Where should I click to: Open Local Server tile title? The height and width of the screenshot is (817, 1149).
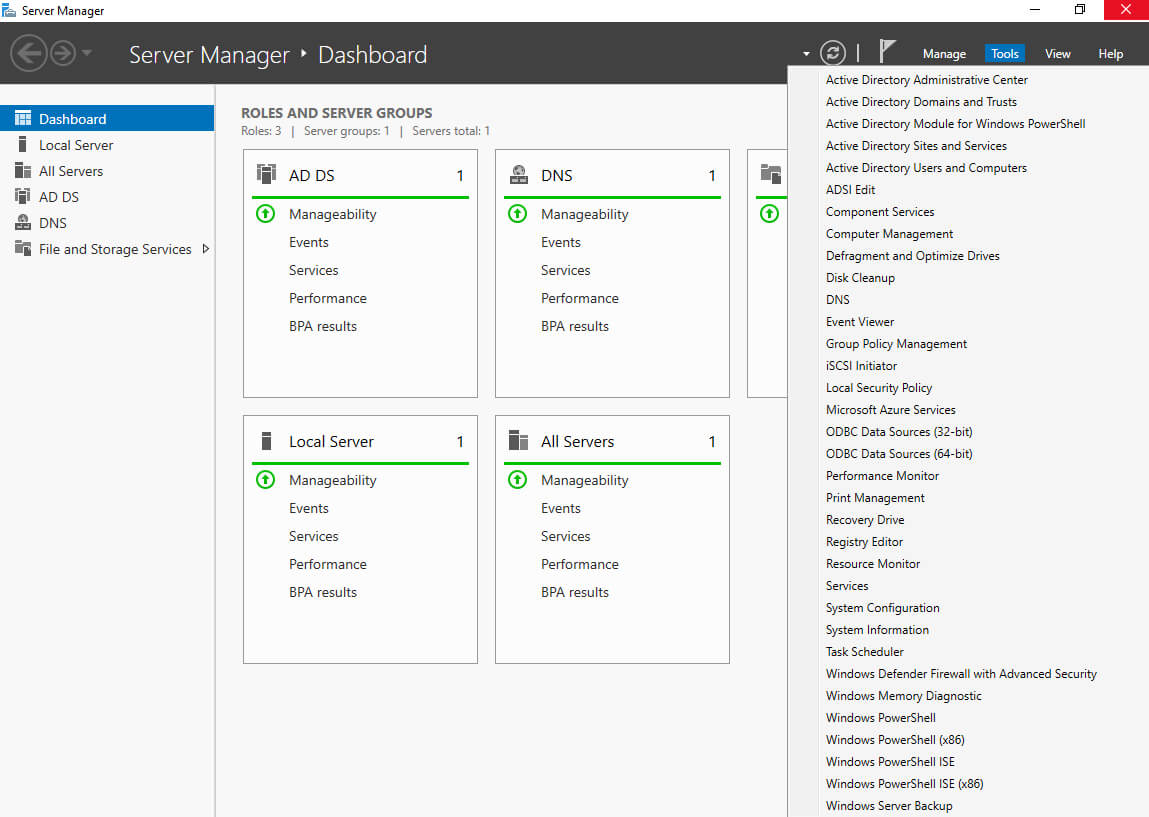click(x=331, y=441)
